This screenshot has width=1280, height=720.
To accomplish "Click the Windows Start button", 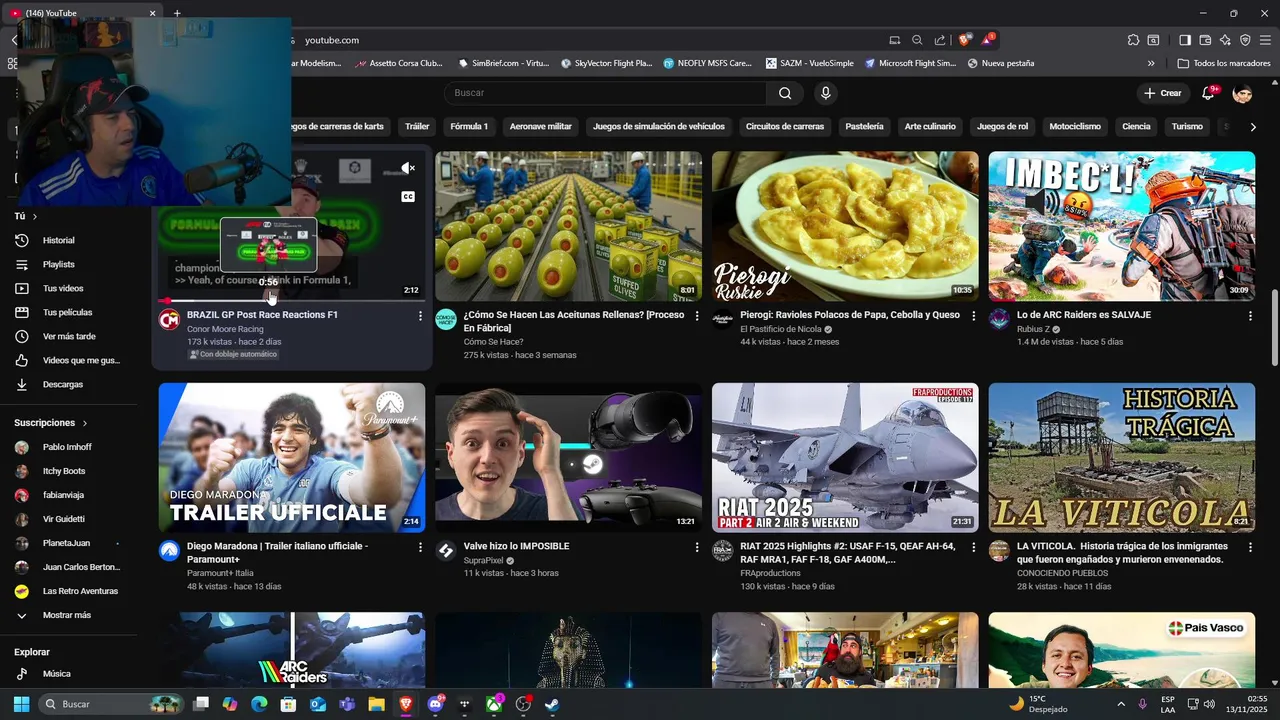I will pyautogui.click(x=21, y=704).
